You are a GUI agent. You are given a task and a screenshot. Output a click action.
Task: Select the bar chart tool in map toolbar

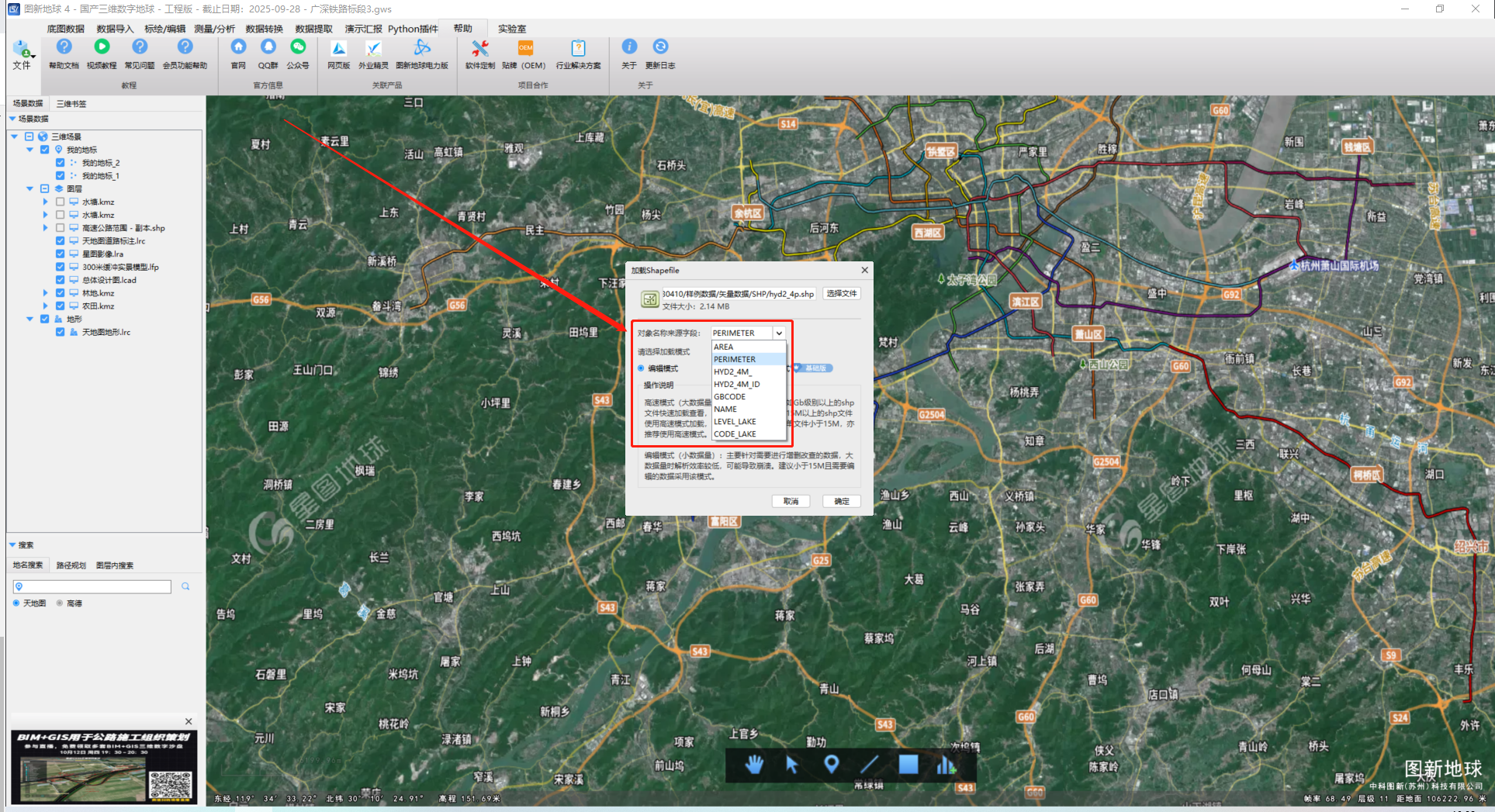coord(946,765)
